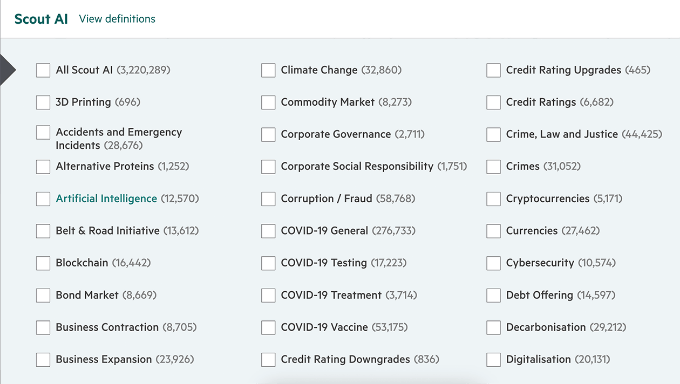Tick the Crime, Law and Justice checkbox

click(x=494, y=135)
